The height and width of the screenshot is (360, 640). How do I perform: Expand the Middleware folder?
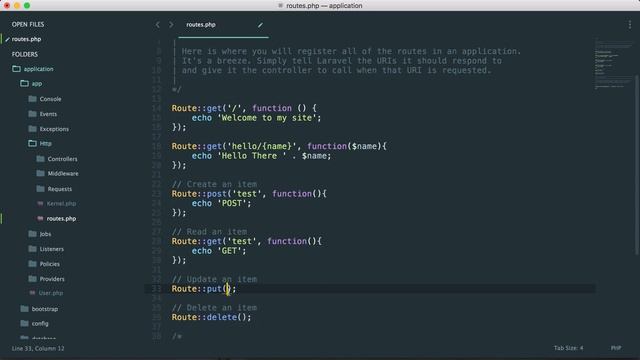point(63,173)
